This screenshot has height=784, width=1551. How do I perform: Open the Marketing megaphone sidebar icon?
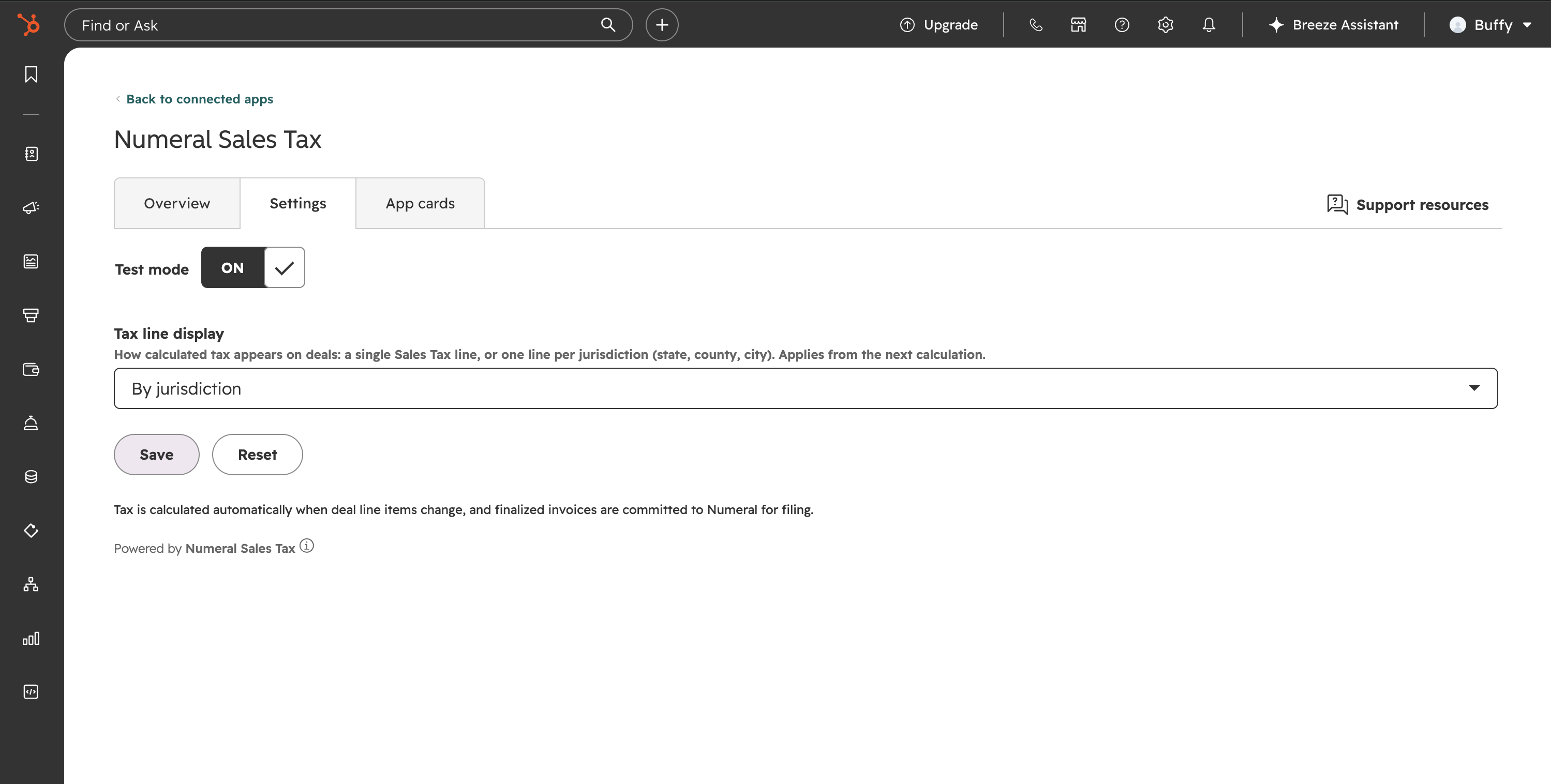click(x=31, y=207)
